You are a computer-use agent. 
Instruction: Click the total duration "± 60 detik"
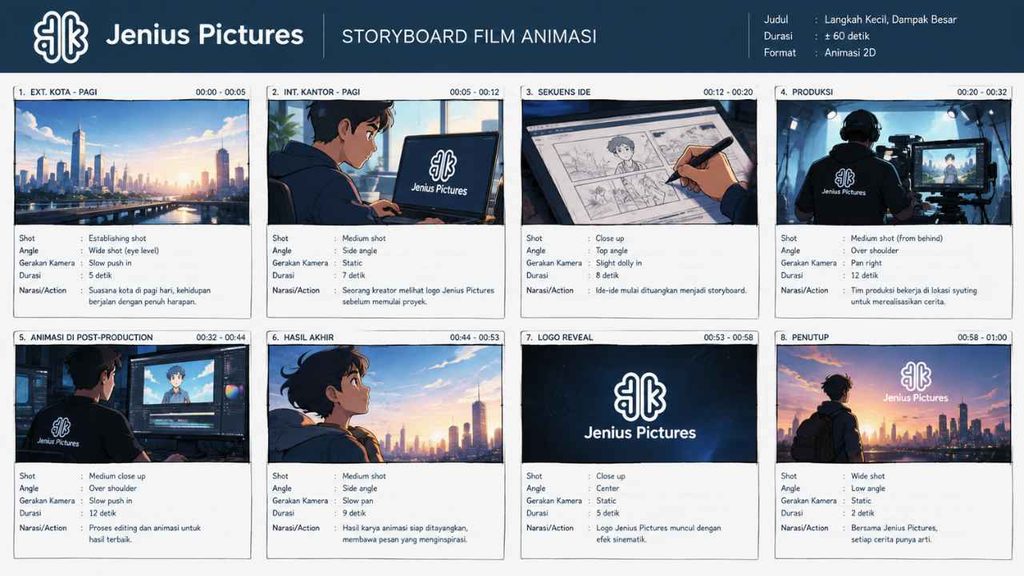846,36
